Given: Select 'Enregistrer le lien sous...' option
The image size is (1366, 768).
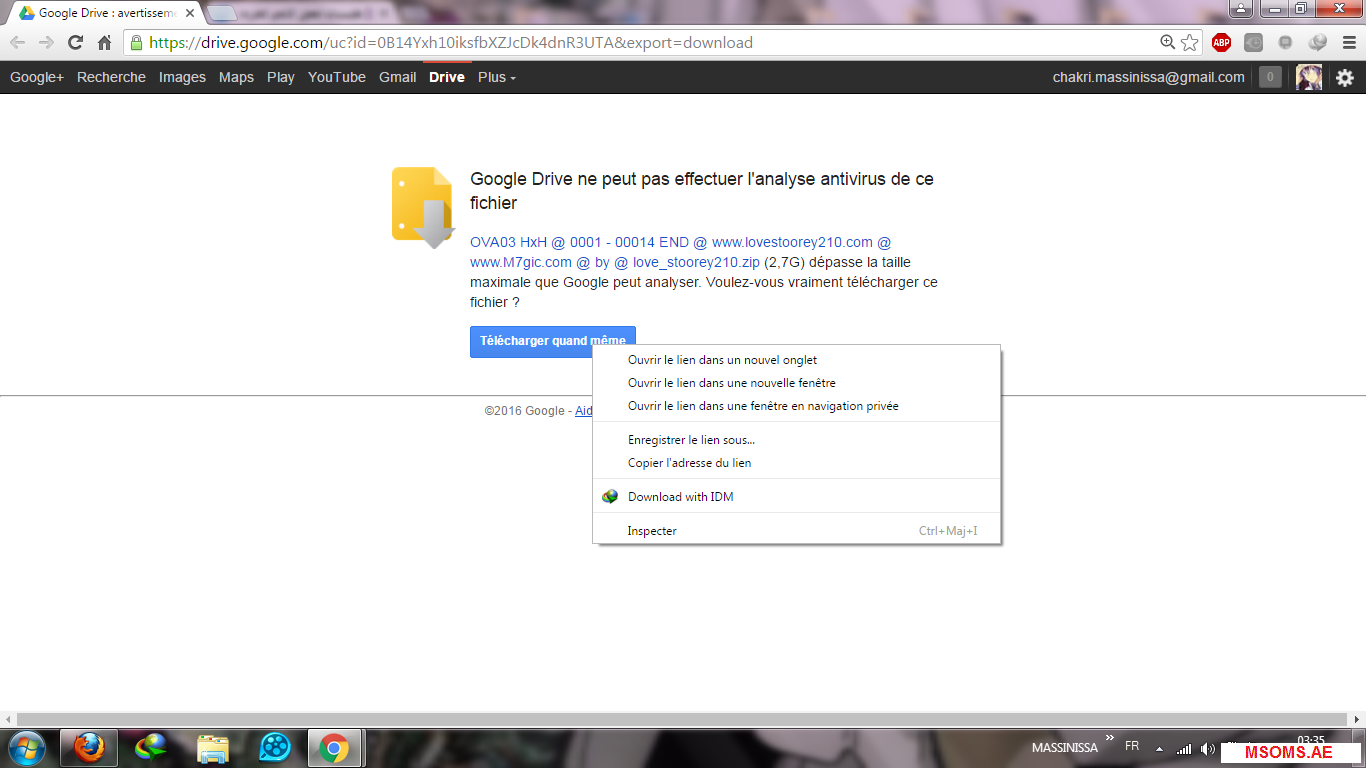Looking at the screenshot, I should click(x=691, y=440).
